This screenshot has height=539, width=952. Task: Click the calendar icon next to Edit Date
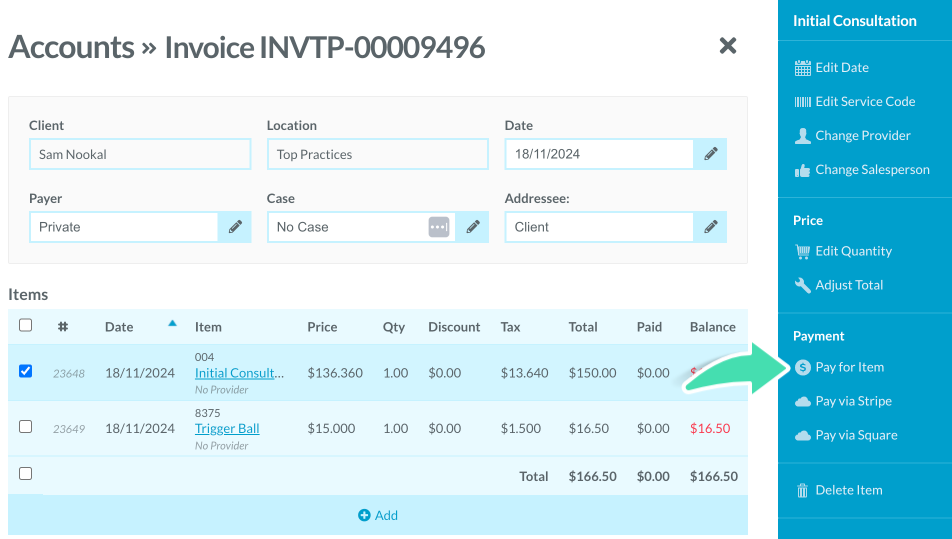pos(803,68)
